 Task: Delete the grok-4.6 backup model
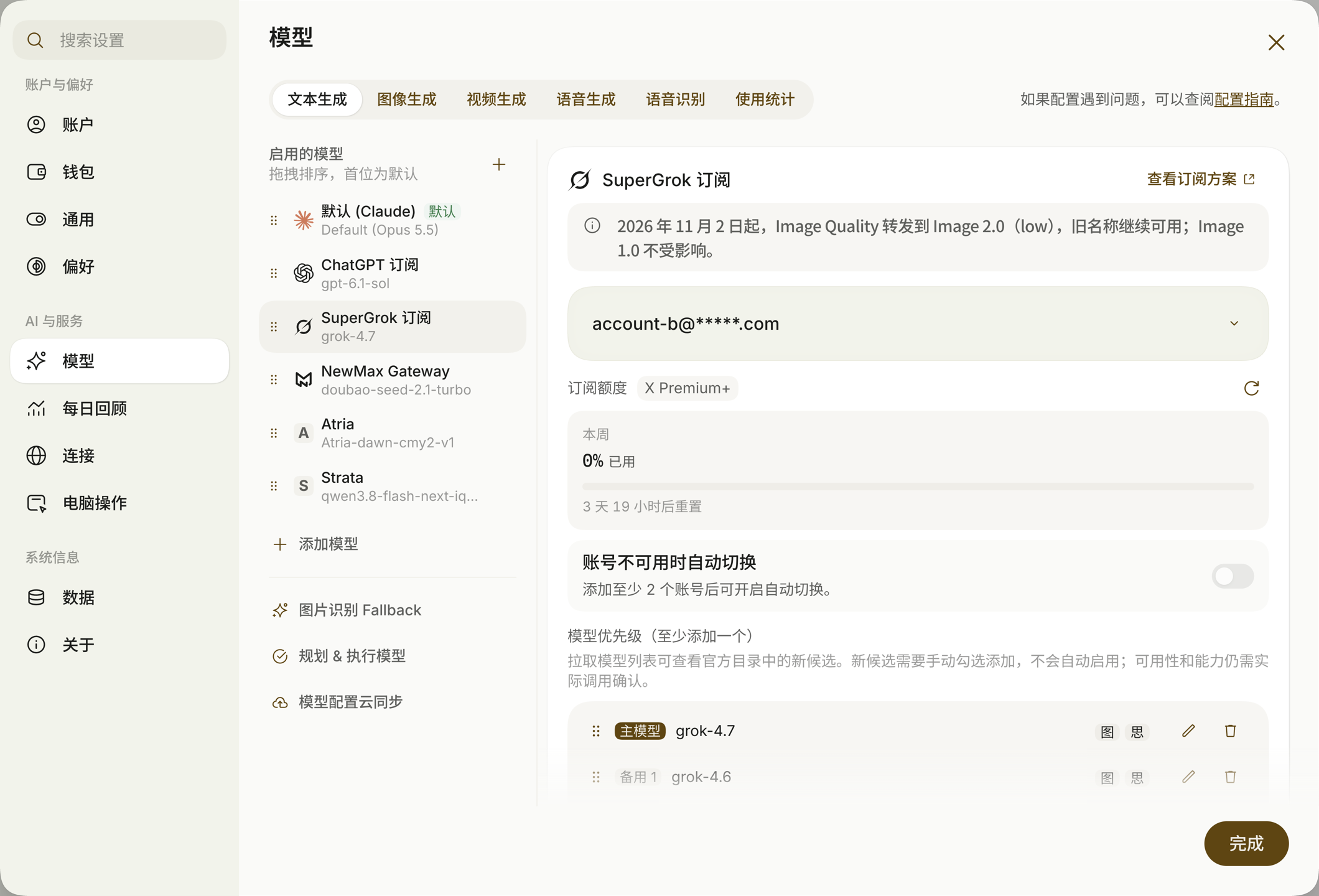pyautogui.click(x=1230, y=777)
